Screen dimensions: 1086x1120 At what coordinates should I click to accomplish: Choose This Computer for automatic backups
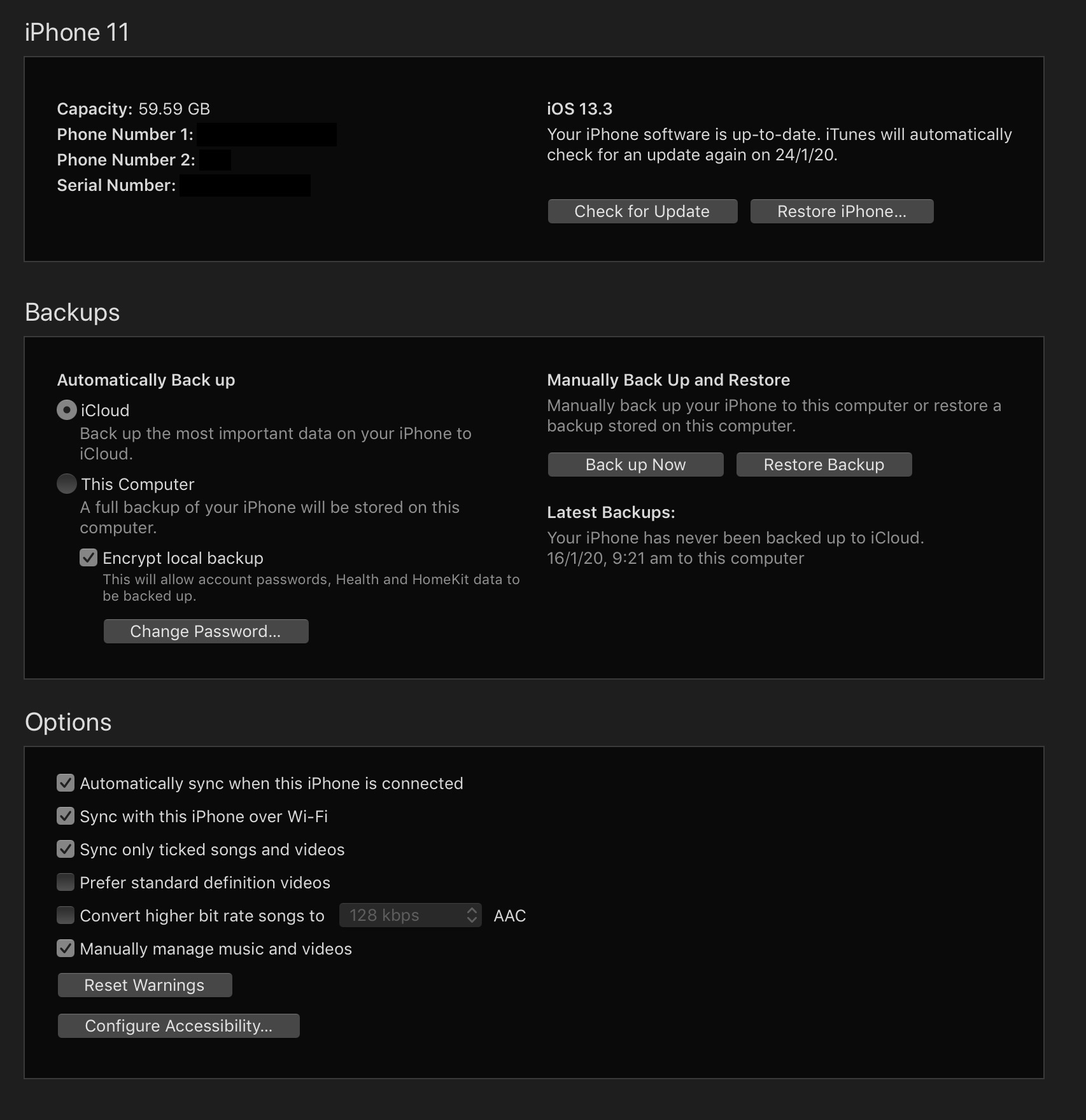[x=67, y=484]
